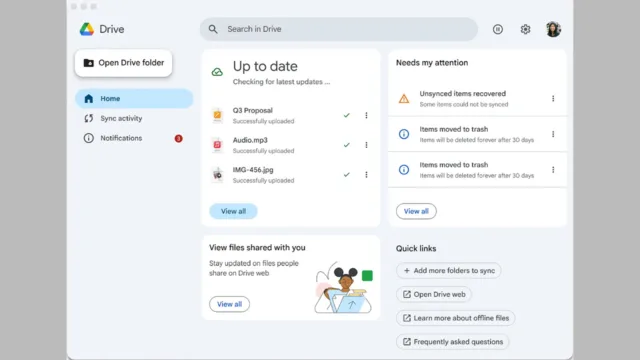The image size is (640, 360).
Task: Click the Up to date heading
Action: [x=265, y=66]
